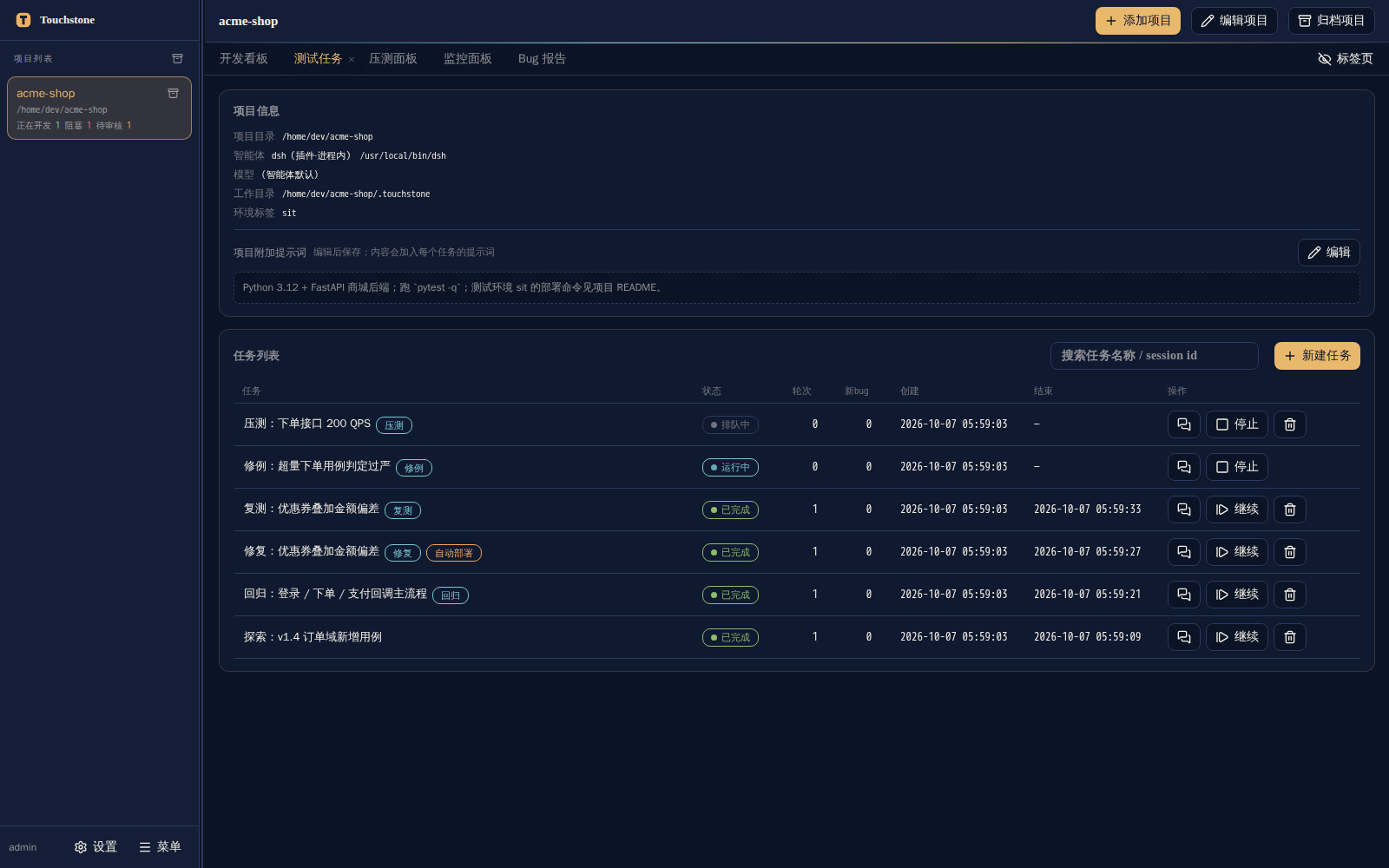Continue the 回归 main flow task
1389x868 pixels.
click(x=1237, y=595)
